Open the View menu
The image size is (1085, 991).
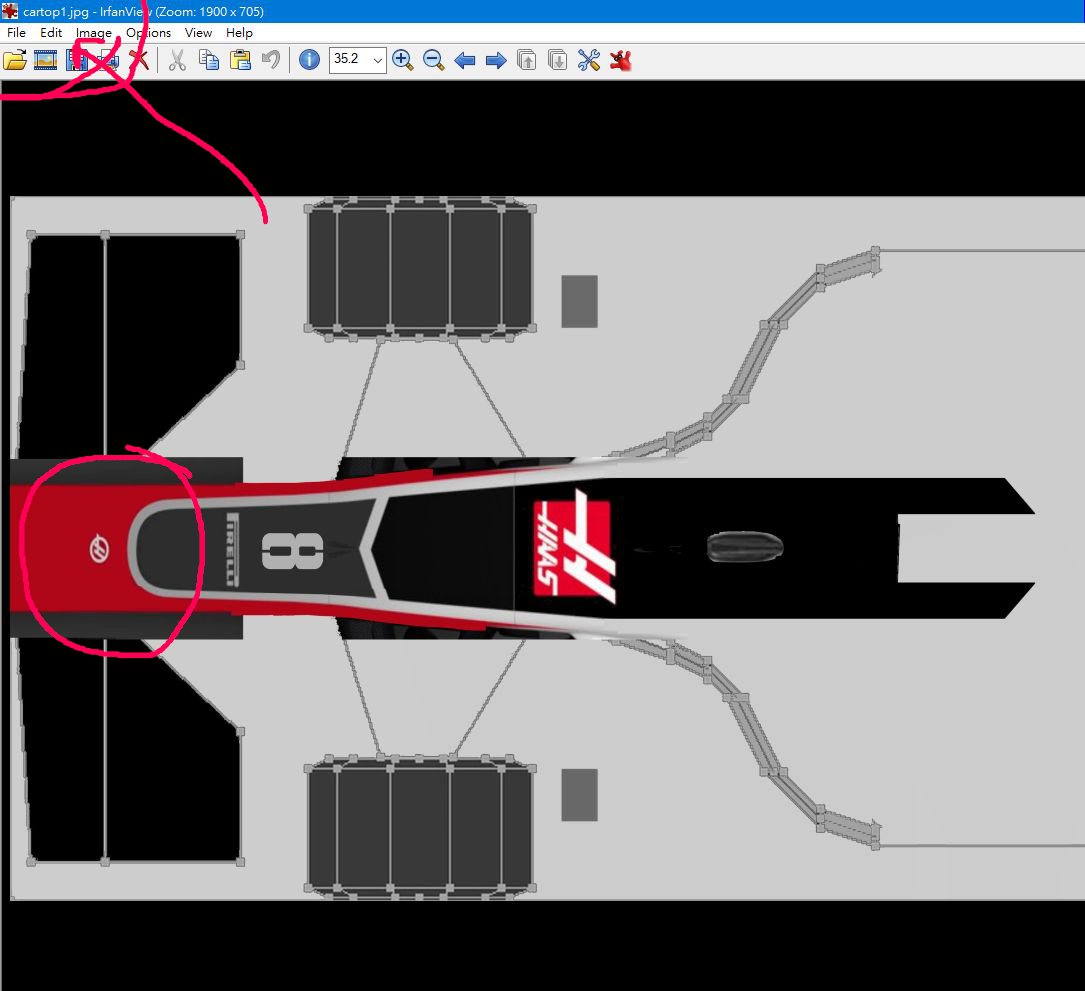(x=198, y=33)
